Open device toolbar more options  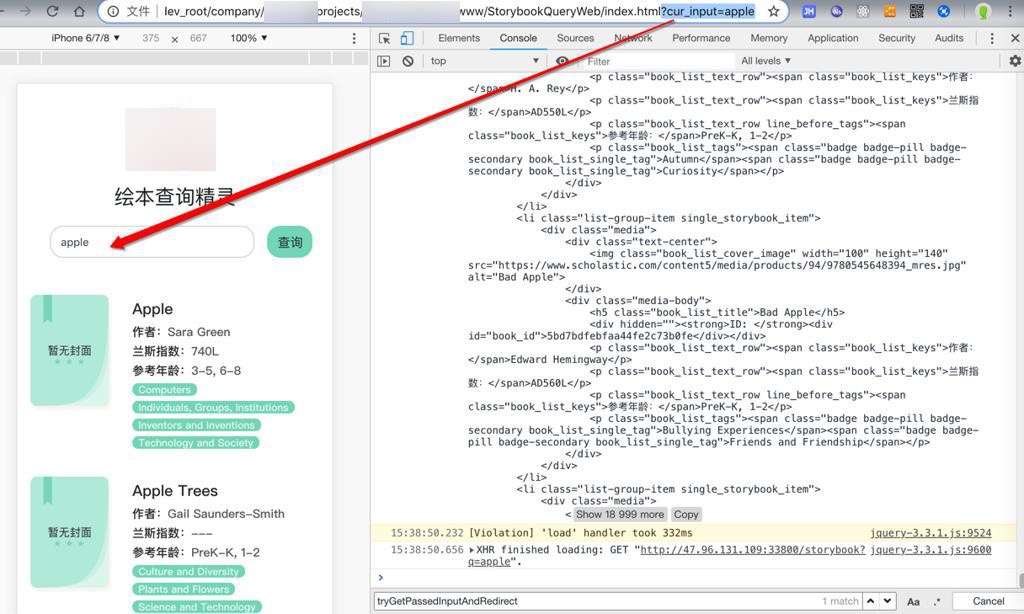point(354,39)
